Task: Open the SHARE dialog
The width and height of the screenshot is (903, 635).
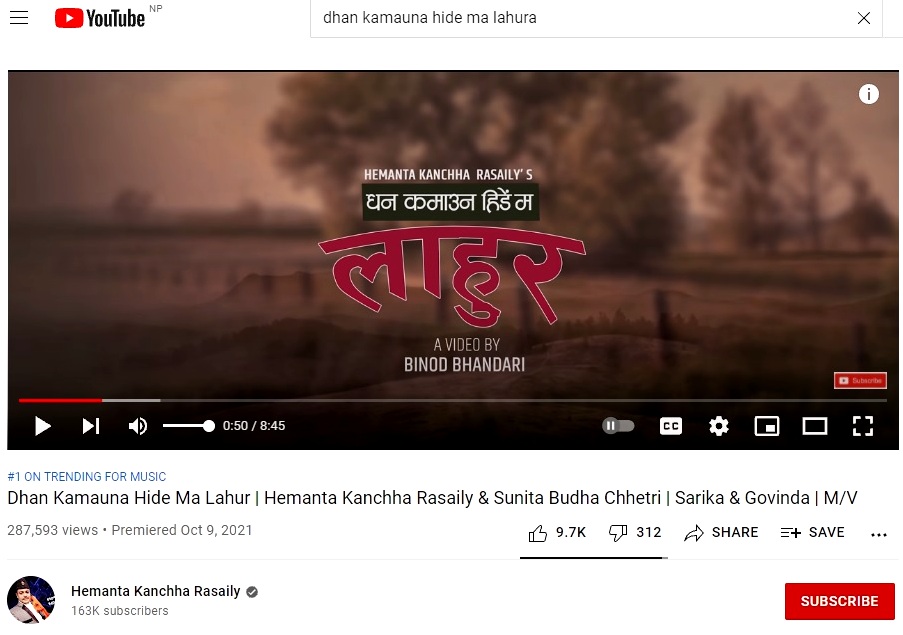Action: point(721,533)
